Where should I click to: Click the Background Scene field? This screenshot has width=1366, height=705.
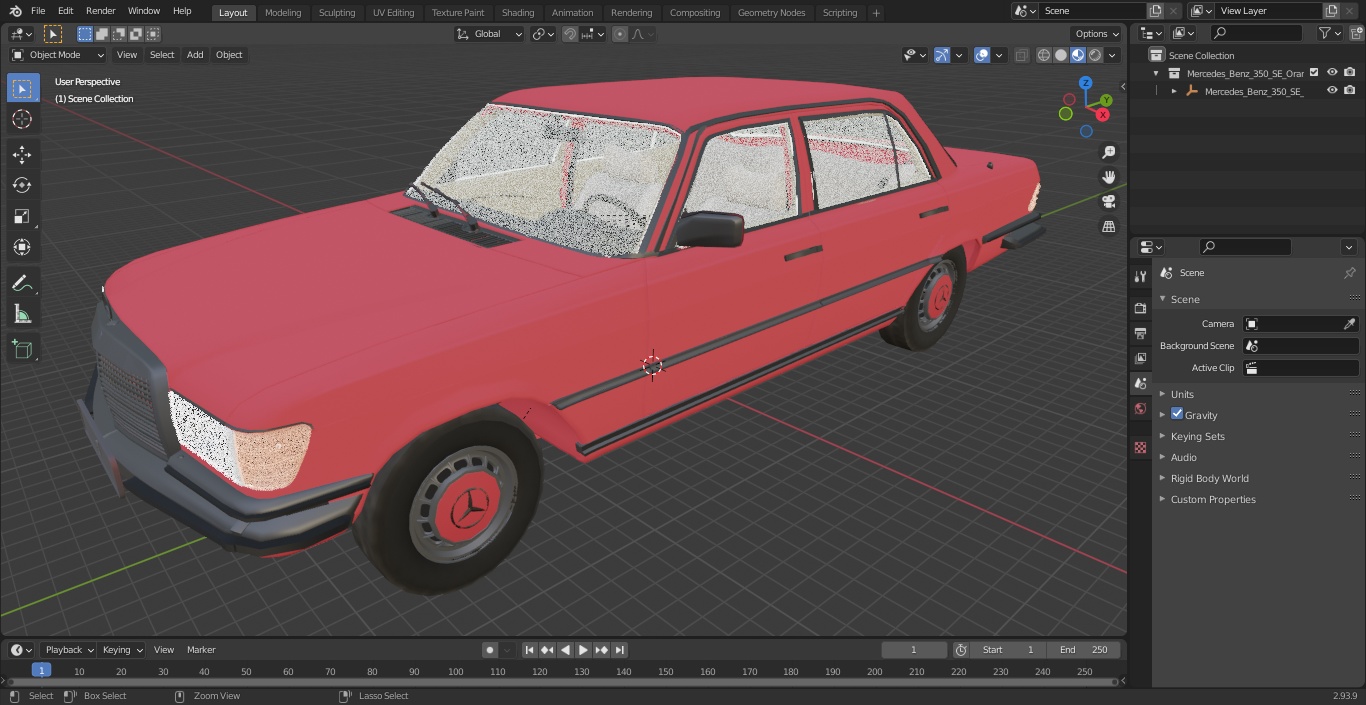click(1301, 346)
